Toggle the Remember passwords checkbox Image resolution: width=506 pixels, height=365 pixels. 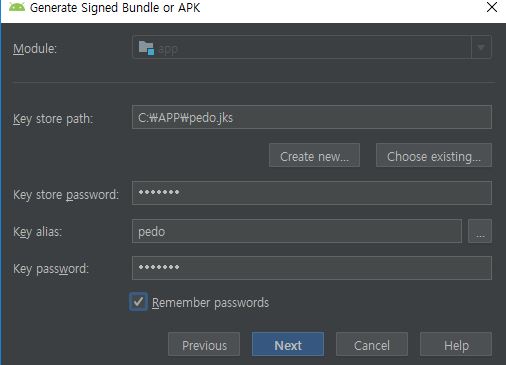(138, 302)
